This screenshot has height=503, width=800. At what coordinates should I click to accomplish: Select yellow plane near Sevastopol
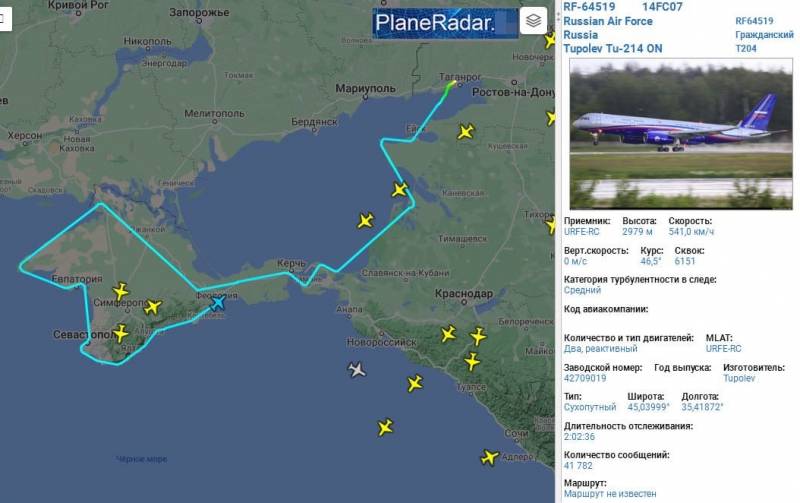pos(120,334)
